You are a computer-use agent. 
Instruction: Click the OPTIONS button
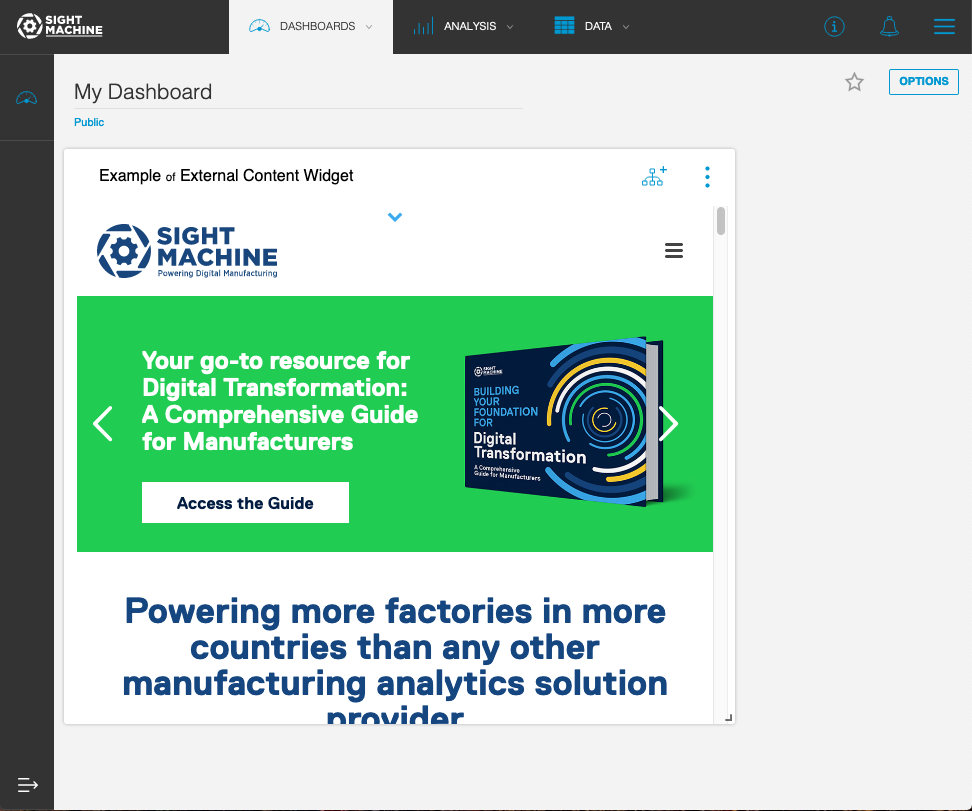tap(924, 82)
